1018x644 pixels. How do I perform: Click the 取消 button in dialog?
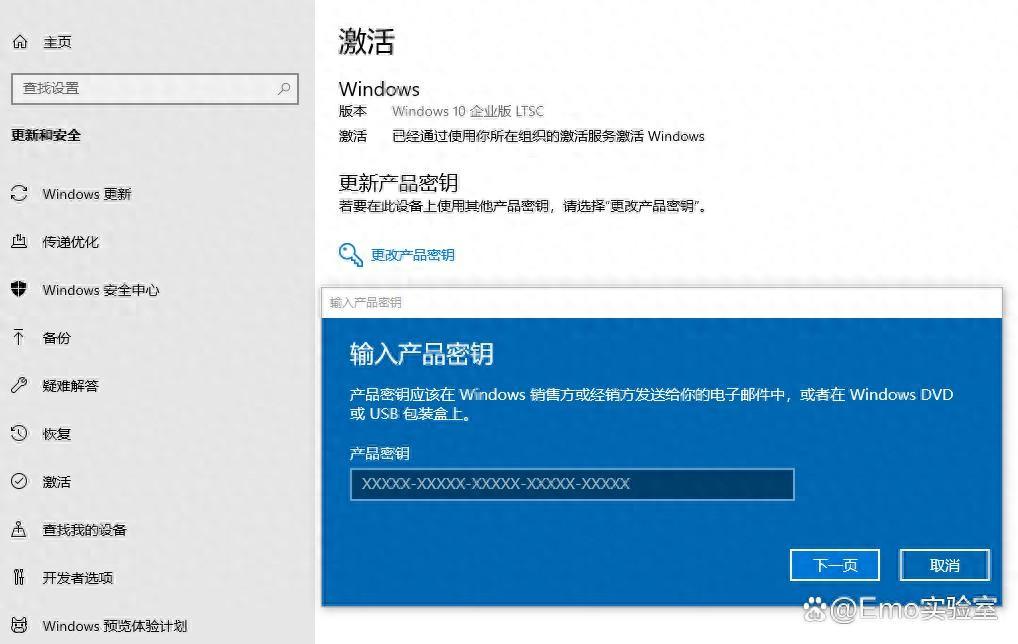(945, 565)
